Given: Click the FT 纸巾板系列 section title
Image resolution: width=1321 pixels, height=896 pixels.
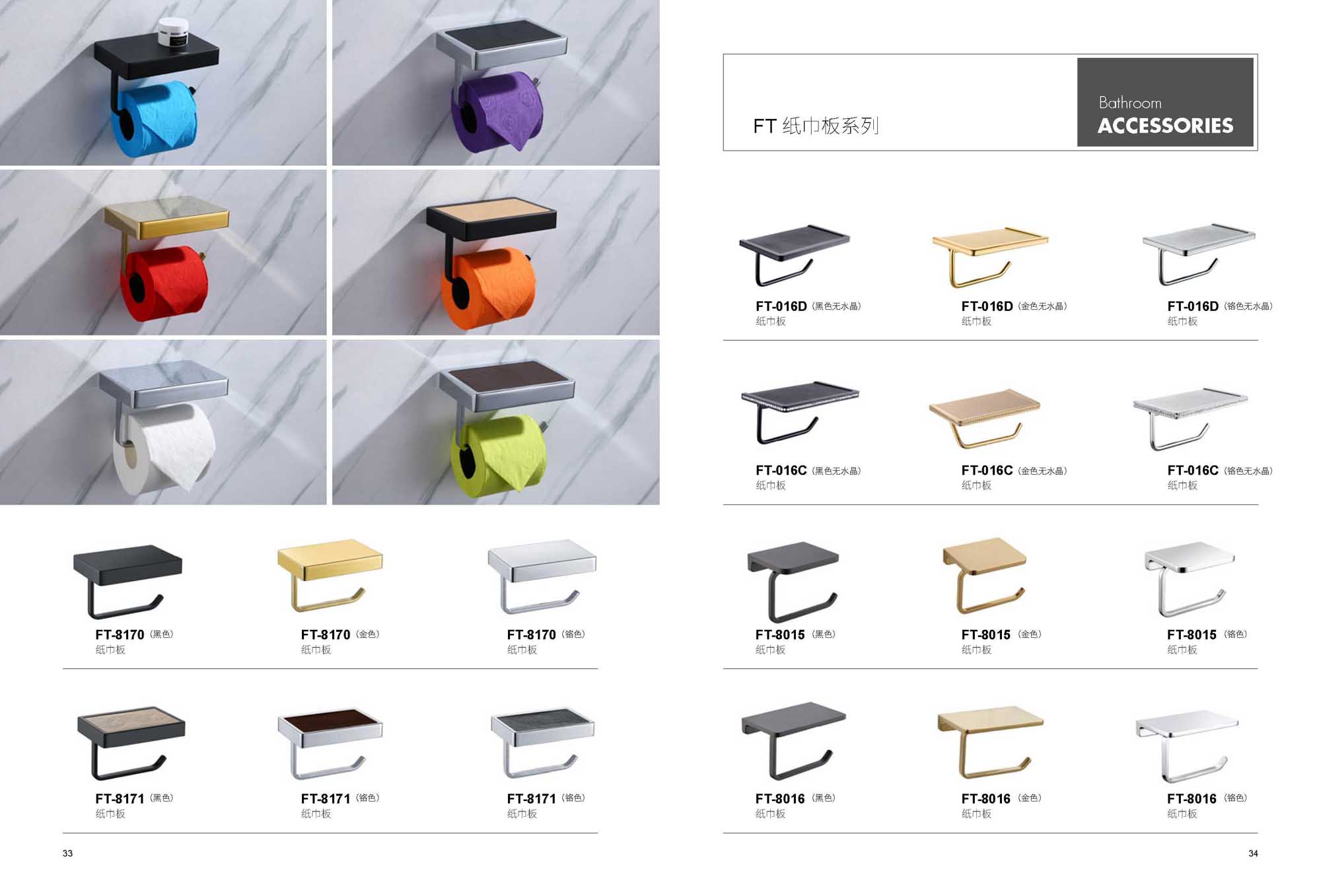Looking at the screenshot, I should (x=816, y=125).
